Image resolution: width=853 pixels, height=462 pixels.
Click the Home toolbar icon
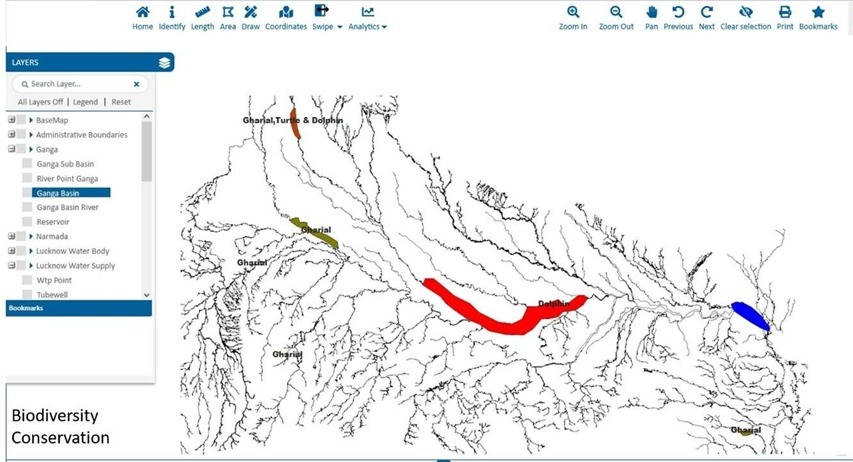[x=142, y=13]
